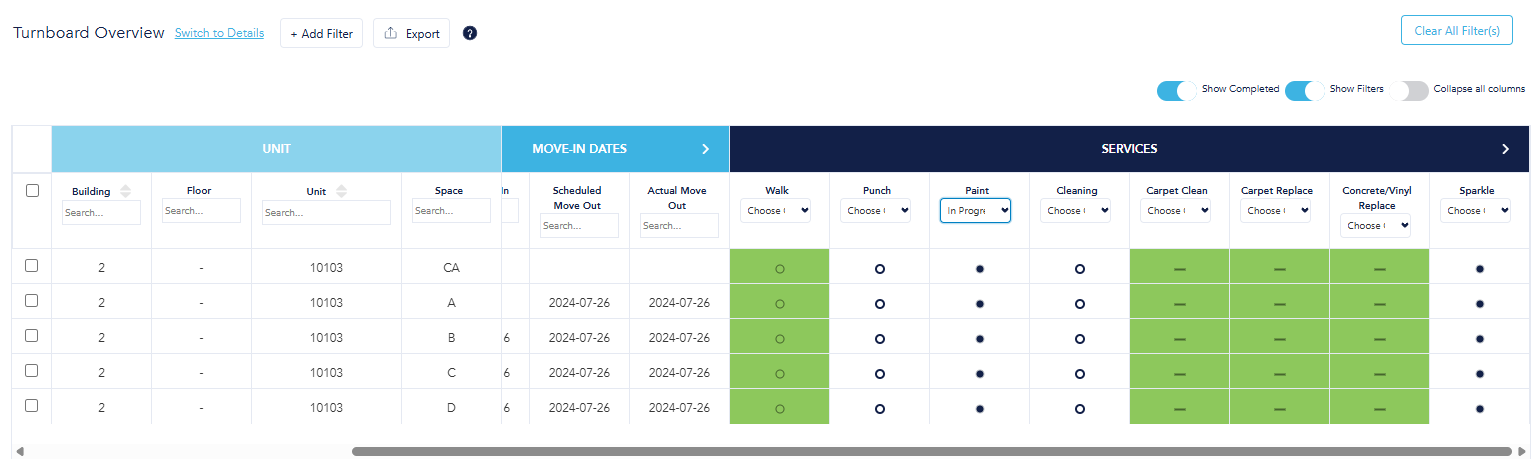Image resolution: width=1531 pixels, height=465 pixels.
Task: Check the row checkbox for space CA
Action: (x=32, y=266)
